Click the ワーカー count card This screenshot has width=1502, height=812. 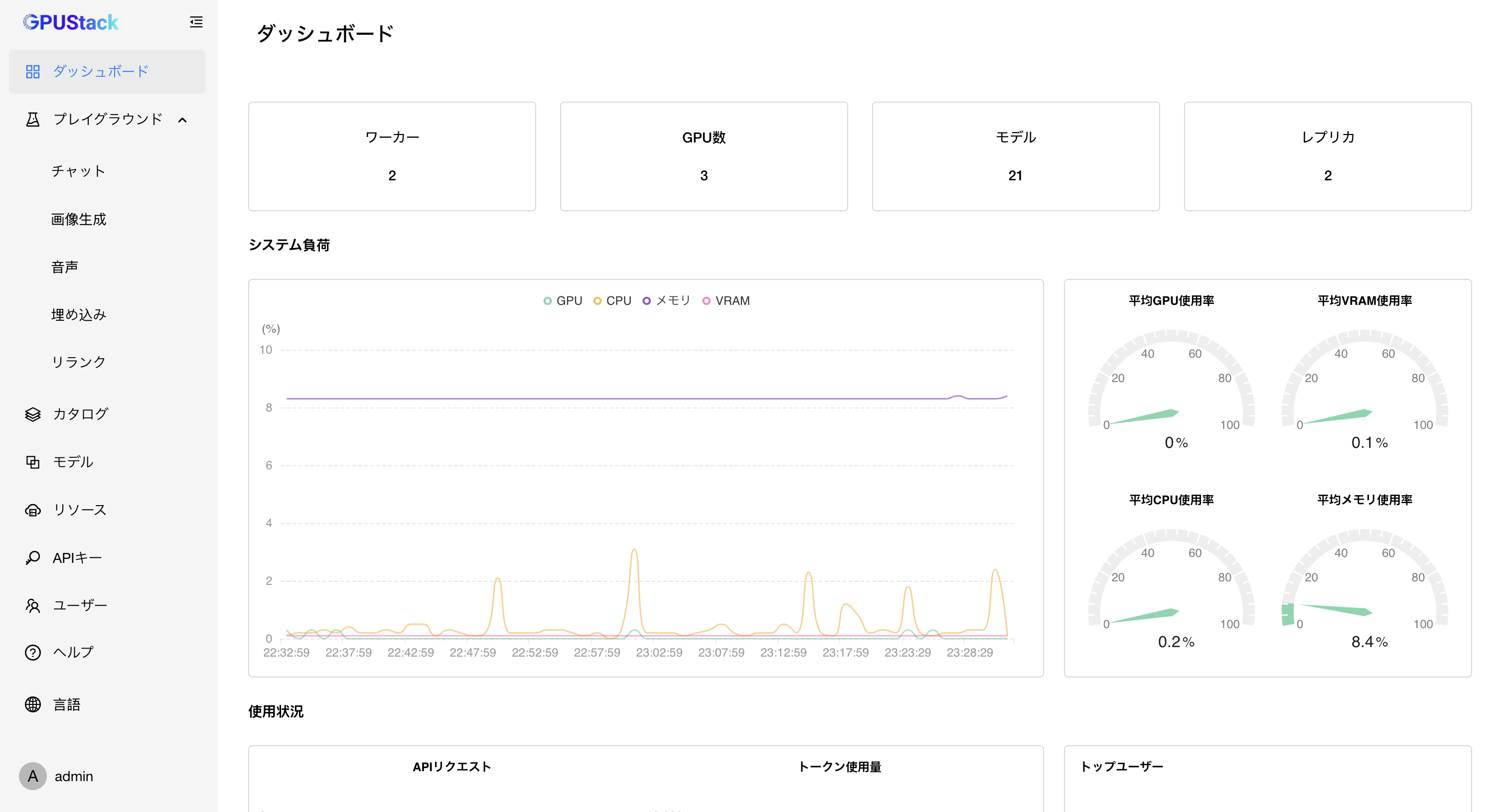392,156
